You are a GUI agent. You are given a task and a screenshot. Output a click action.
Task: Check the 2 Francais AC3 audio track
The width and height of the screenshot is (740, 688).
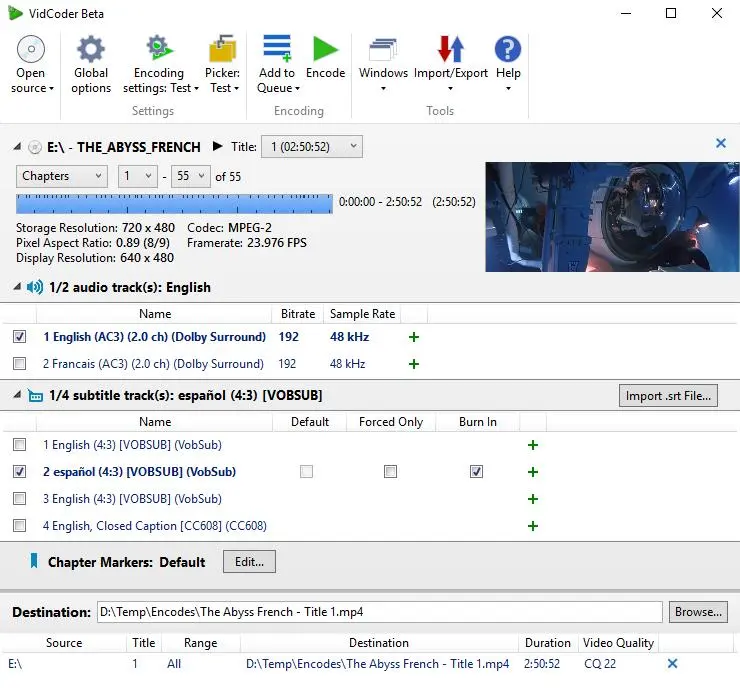tap(19, 363)
